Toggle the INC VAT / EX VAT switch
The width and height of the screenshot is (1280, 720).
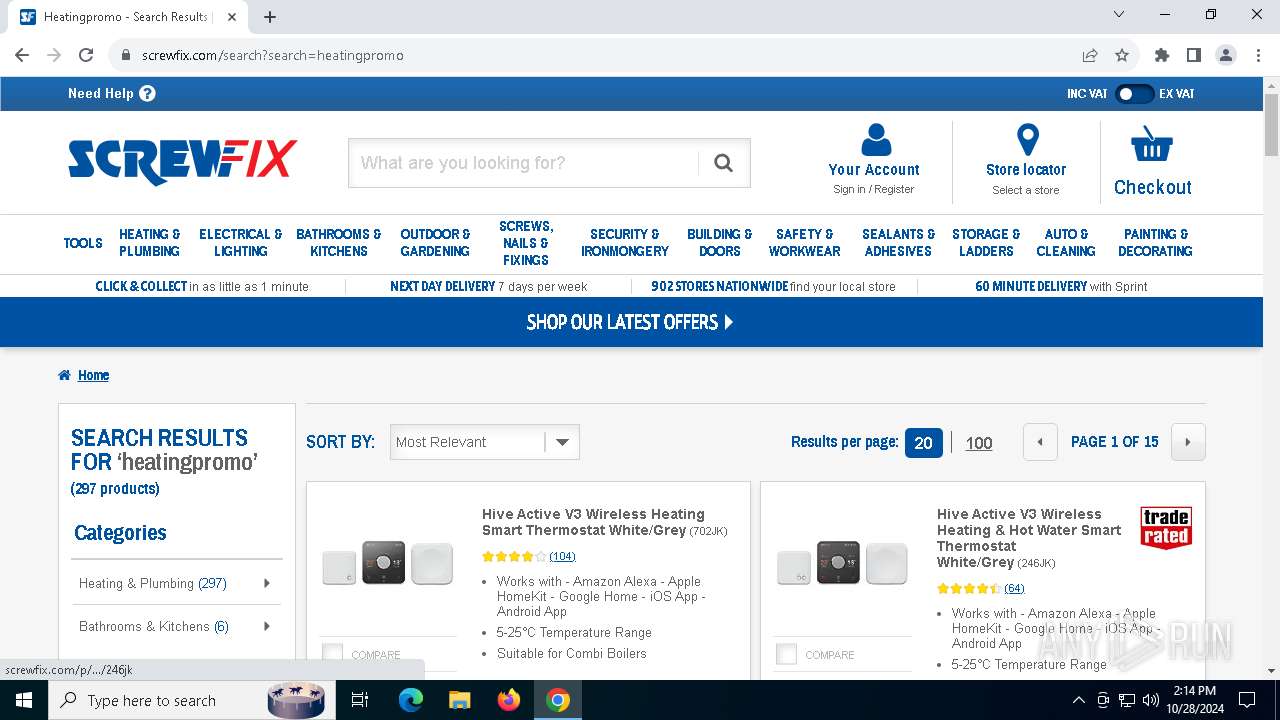(x=1133, y=93)
